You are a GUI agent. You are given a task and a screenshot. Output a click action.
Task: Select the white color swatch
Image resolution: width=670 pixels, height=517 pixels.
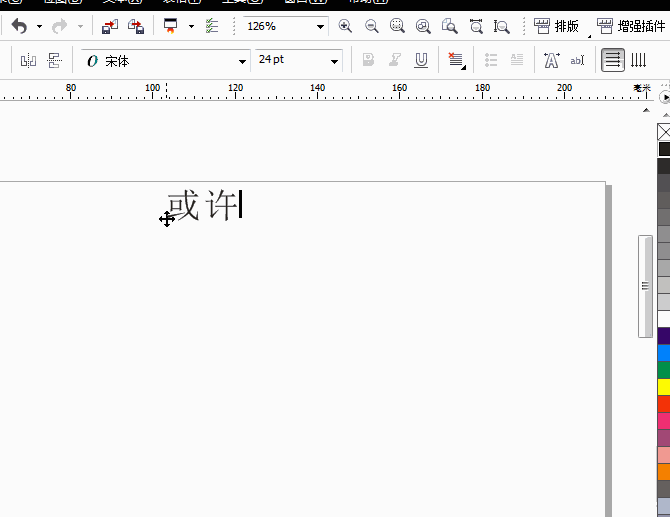tap(664, 319)
